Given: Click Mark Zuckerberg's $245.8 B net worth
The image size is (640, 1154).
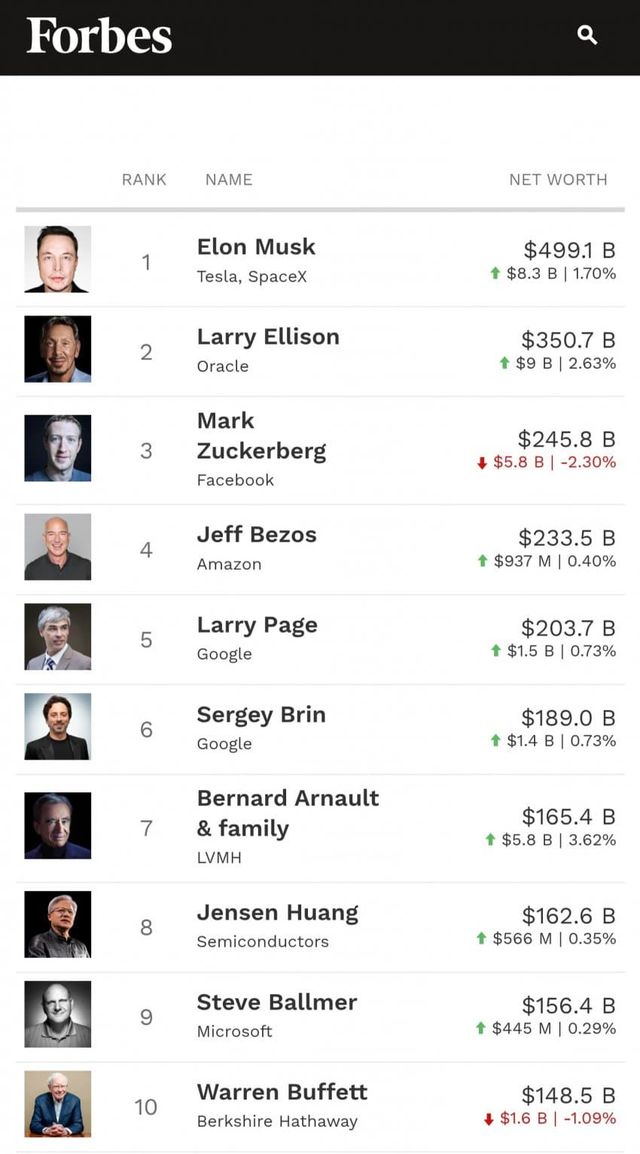Looking at the screenshot, I should point(566,439).
